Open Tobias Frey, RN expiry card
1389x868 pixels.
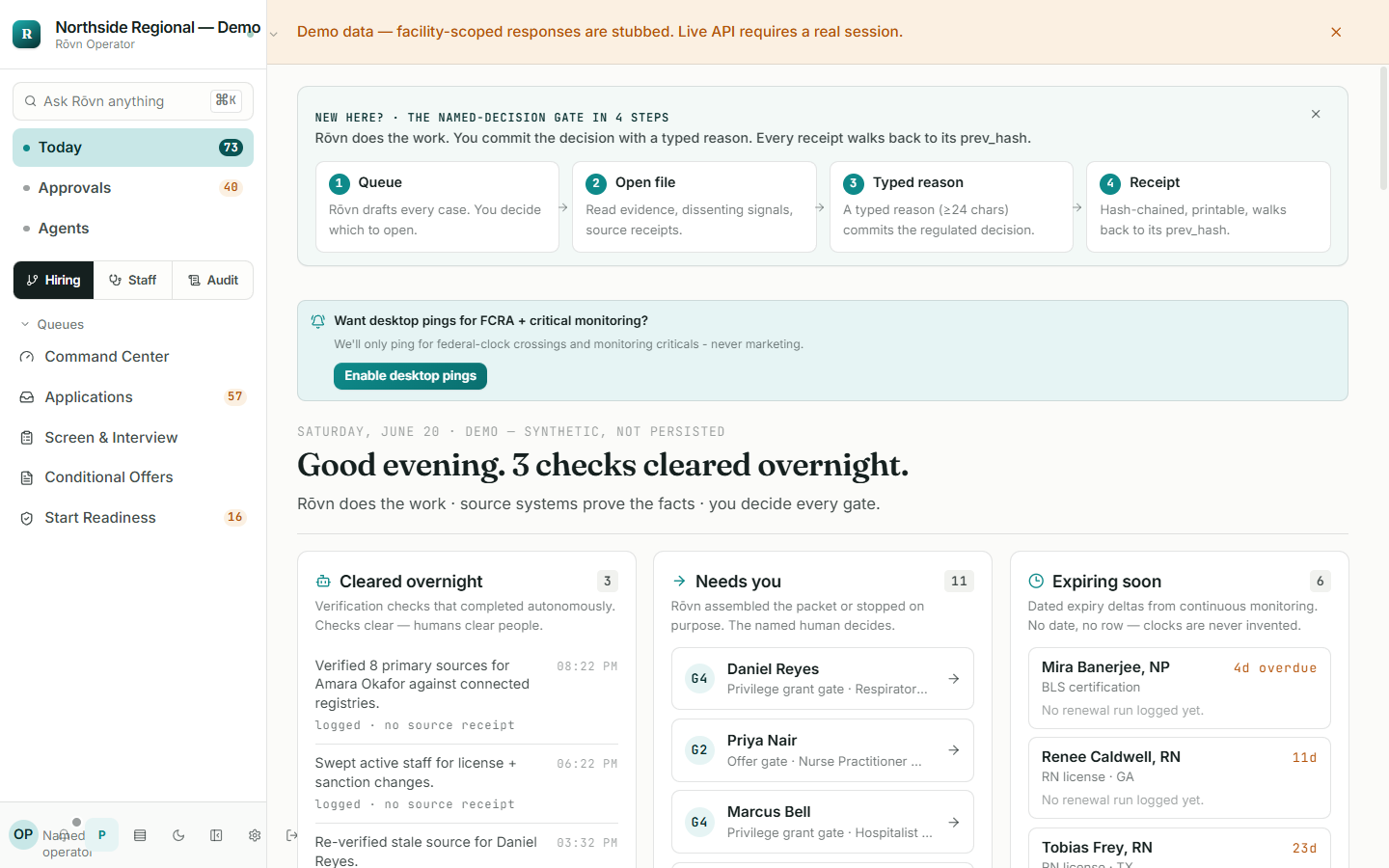coord(1179,849)
